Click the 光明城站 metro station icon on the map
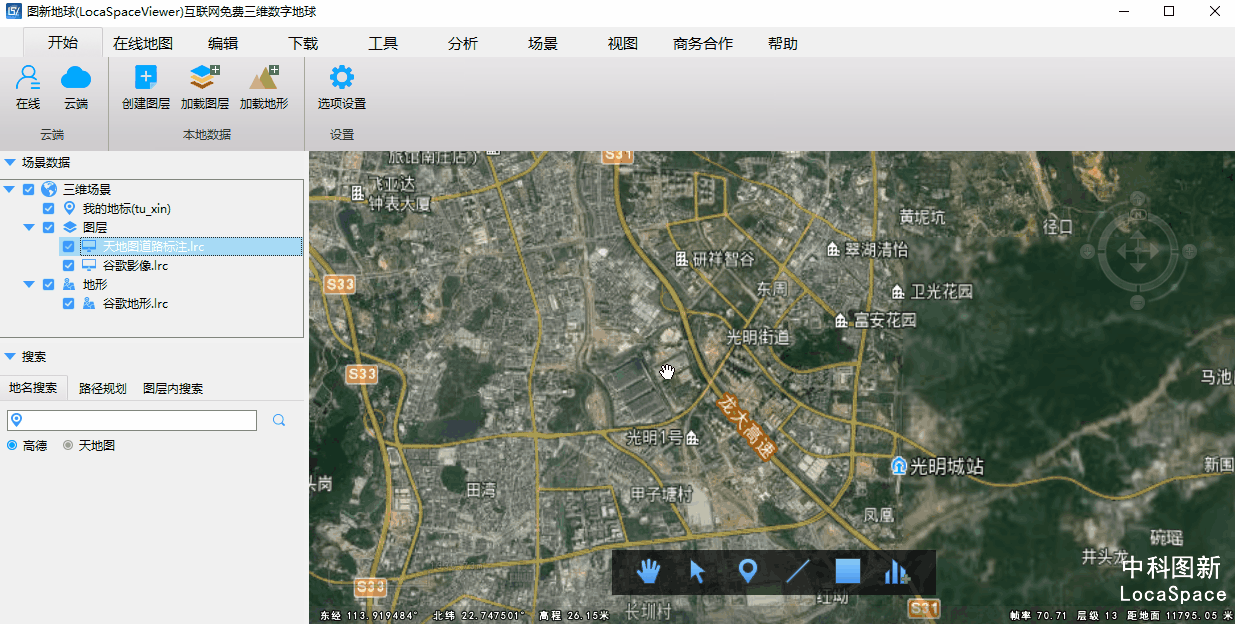 point(899,466)
